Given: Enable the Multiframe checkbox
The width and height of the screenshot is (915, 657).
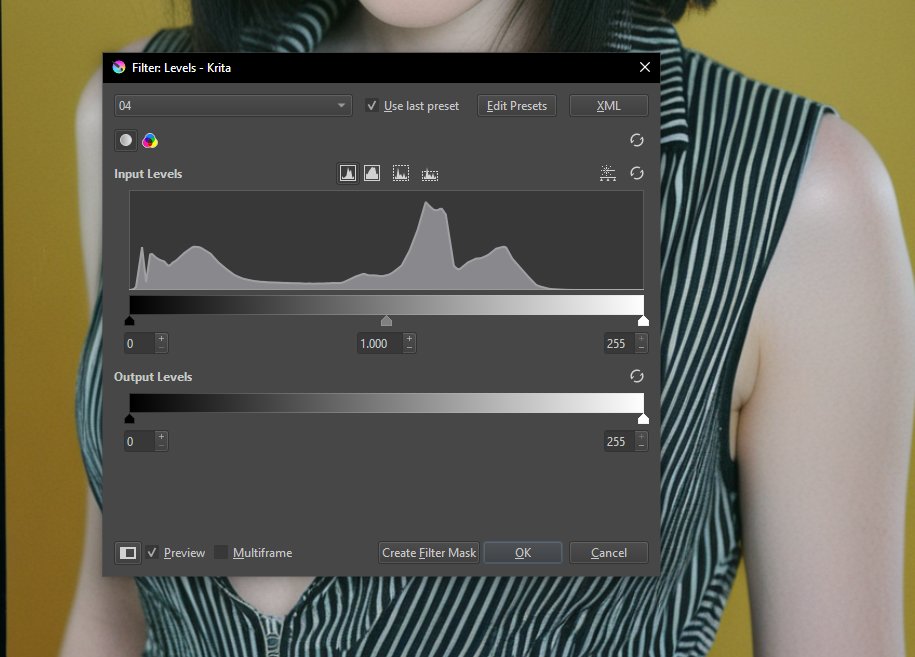Looking at the screenshot, I should [x=221, y=553].
